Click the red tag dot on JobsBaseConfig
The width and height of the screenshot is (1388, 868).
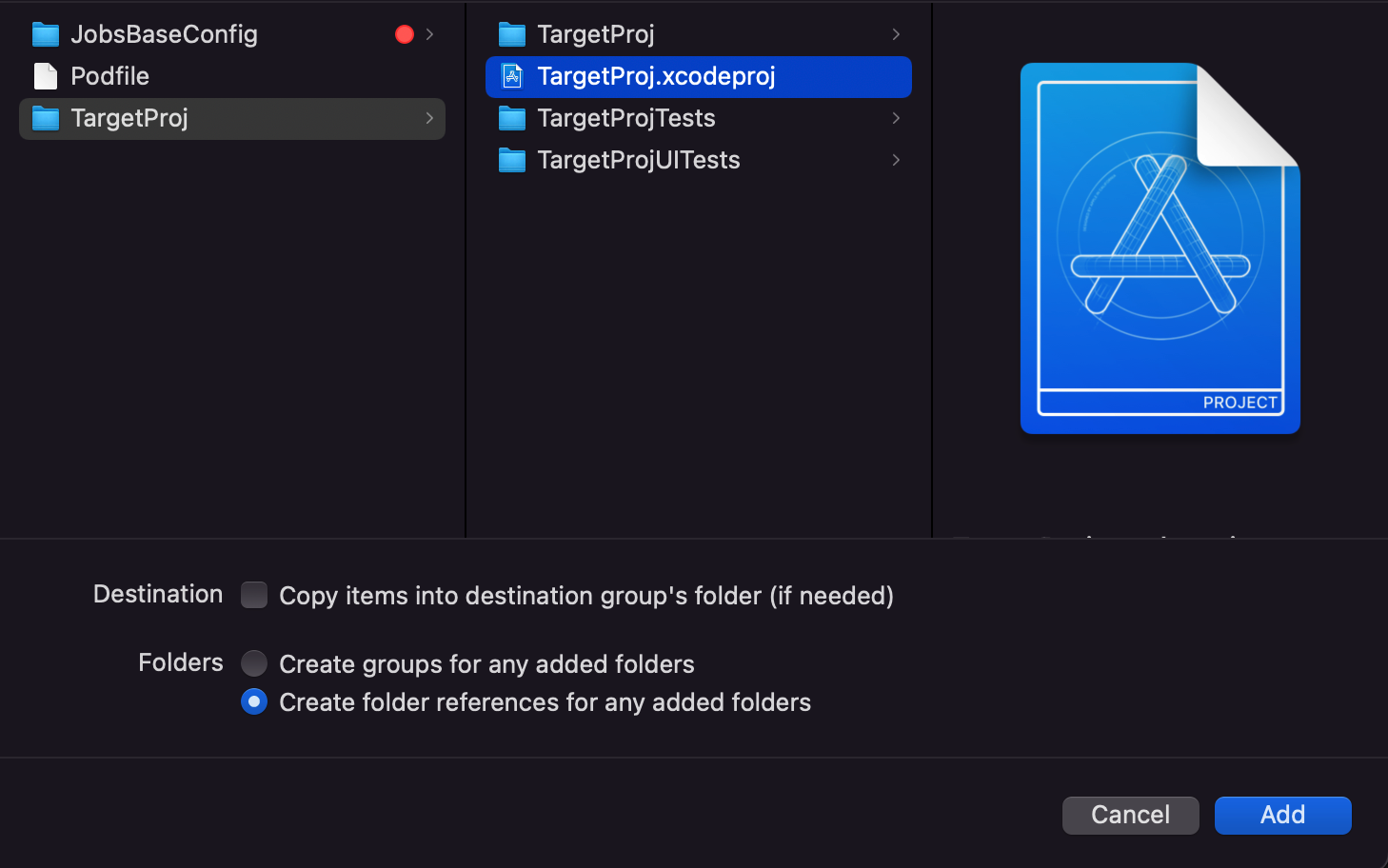click(x=405, y=34)
